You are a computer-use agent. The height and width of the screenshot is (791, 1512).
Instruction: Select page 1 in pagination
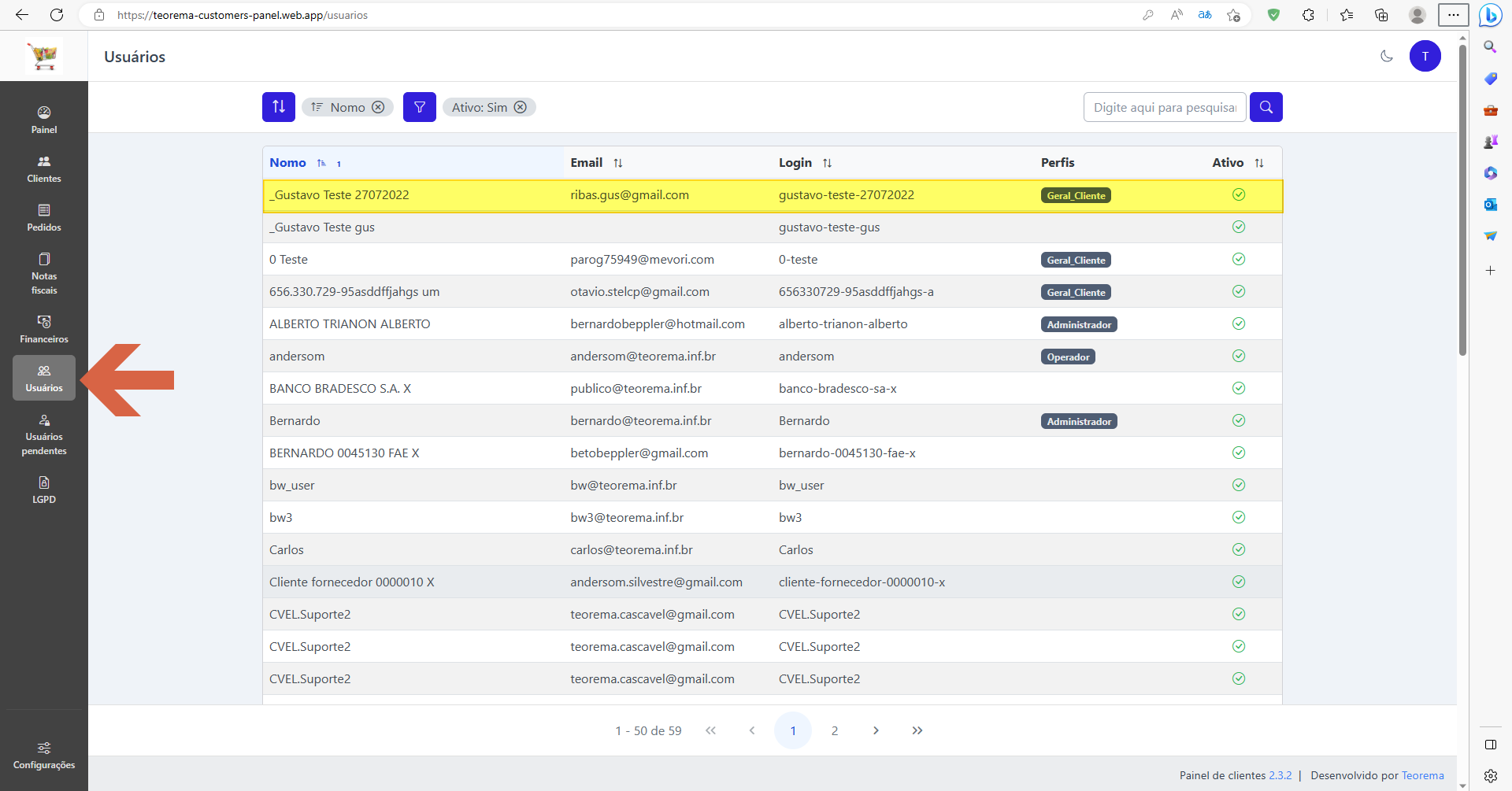coord(793,730)
